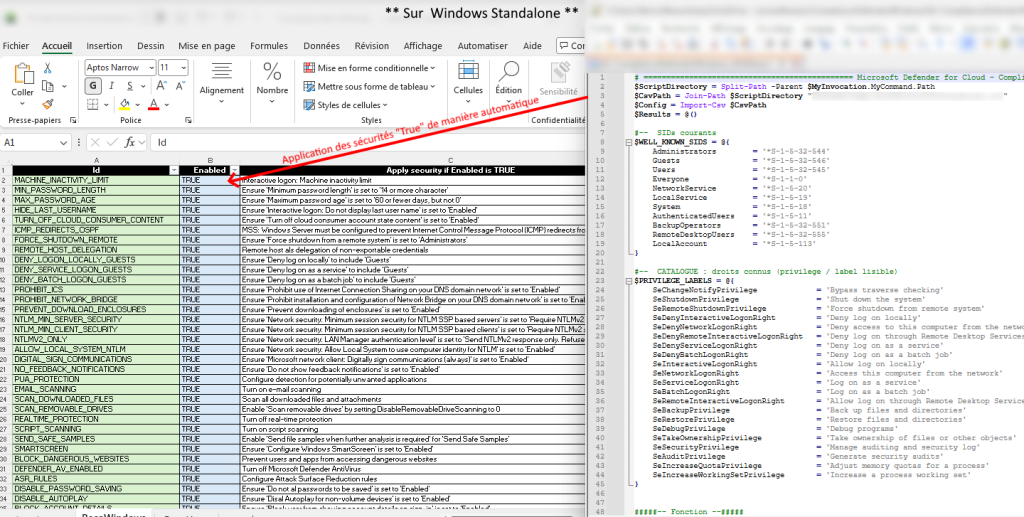Click the Administrators SID line in script
The width and height of the screenshot is (1024, 517).
(741, 151)
